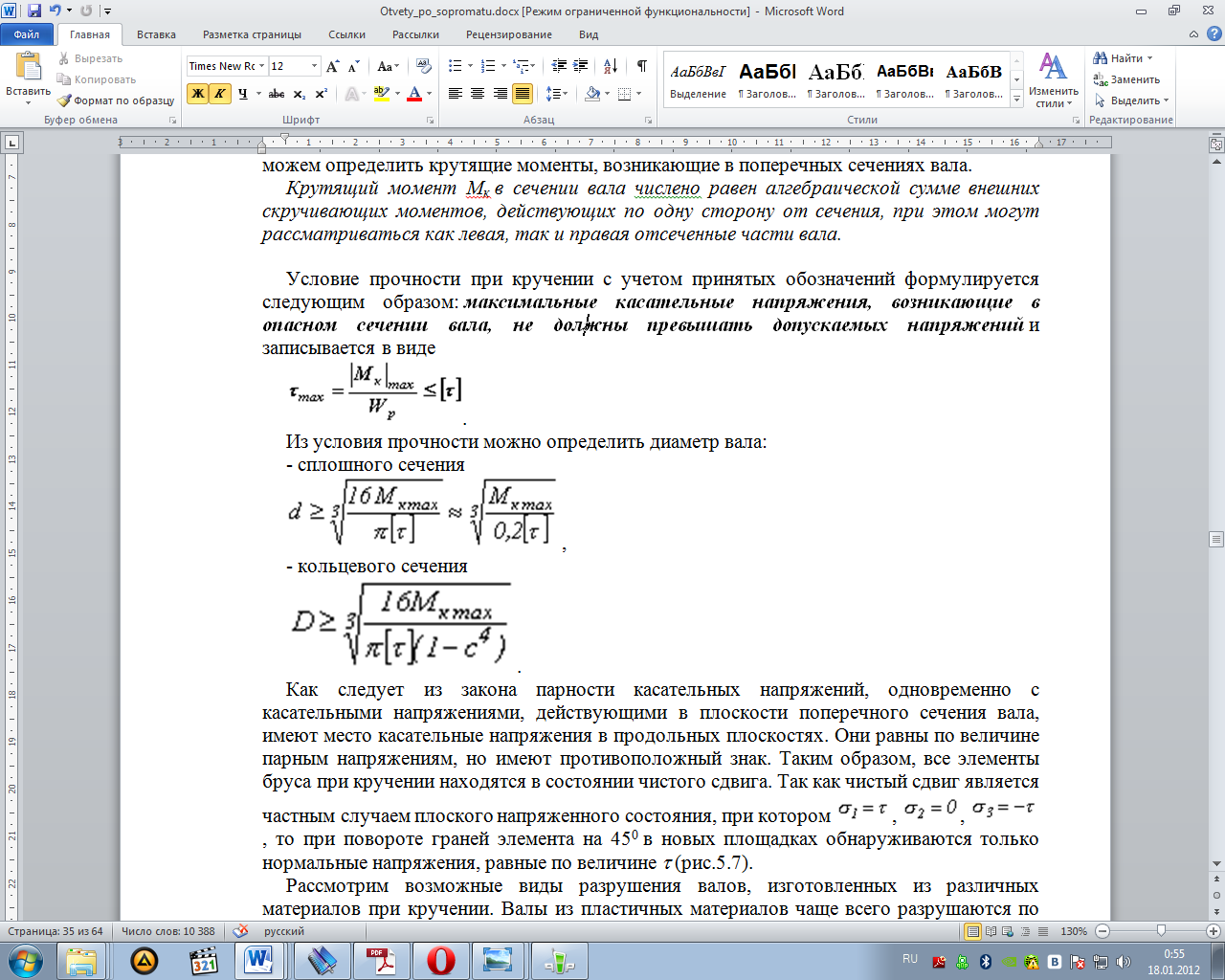
Task: Switch to Разметка страницы tab
Action: (x=252, y=34)
